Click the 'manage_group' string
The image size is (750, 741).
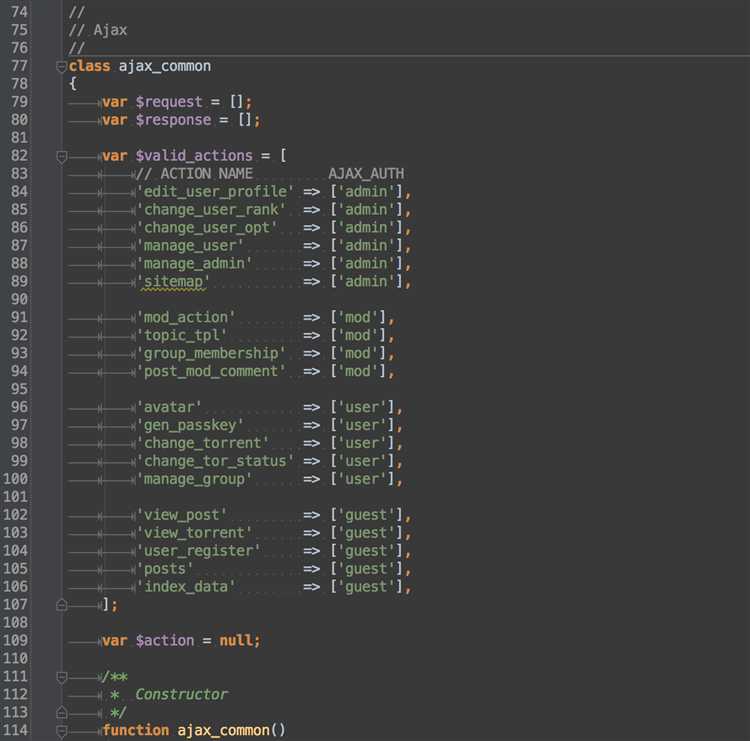tap(194, 479)
